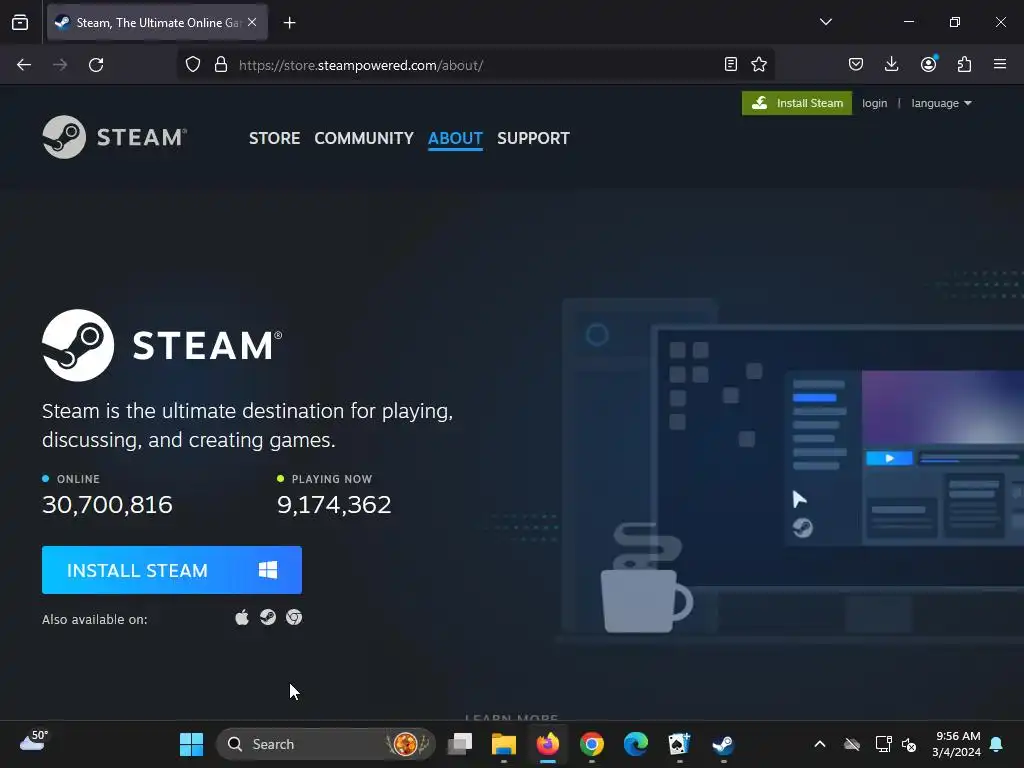Screen dimensions: 1024x768
Task: Click the Steam tagline description text
Action: (x=248, y=425)
